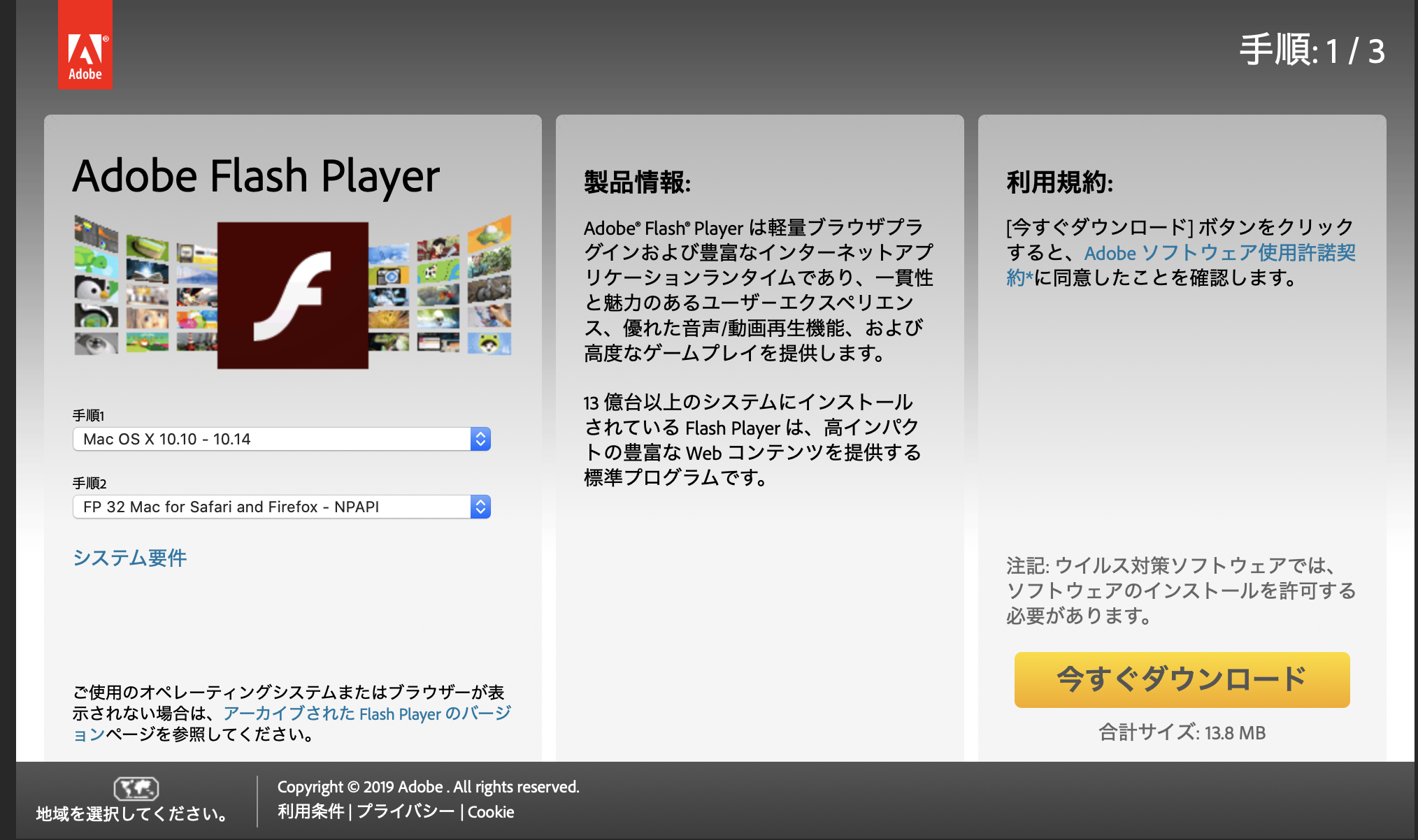Click the Adobe Flash Player heading
Viewport: 1418px width, 840px height.
[257, 175]
